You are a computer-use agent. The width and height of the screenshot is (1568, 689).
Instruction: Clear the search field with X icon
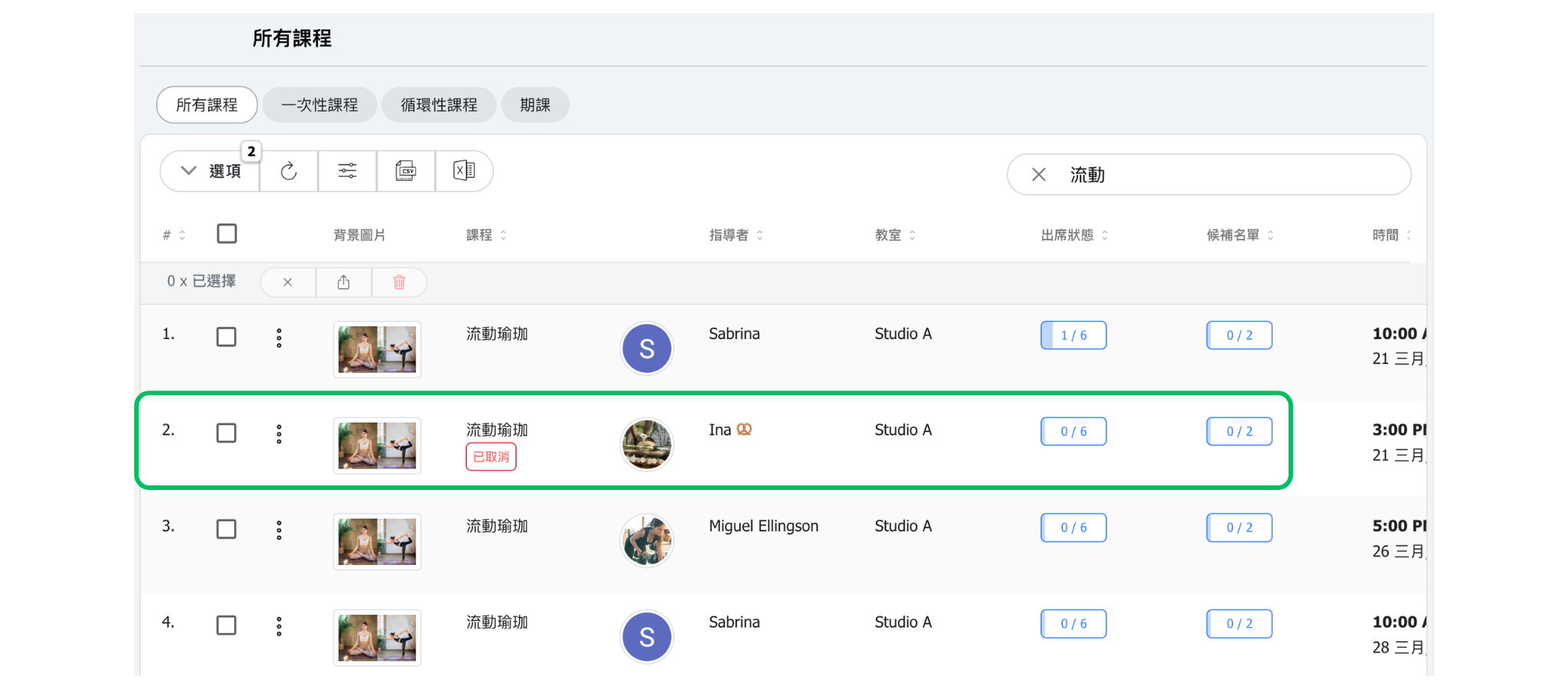pos(1039,175)
